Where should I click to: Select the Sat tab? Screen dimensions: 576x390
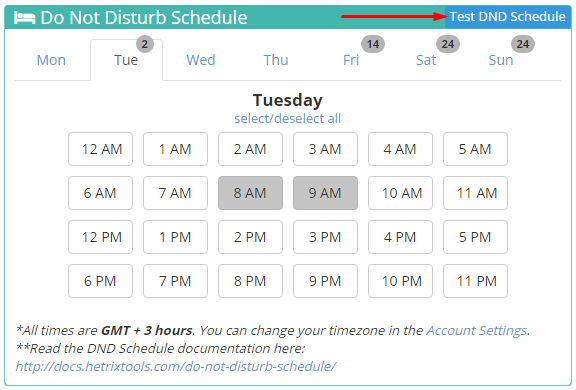426,60
